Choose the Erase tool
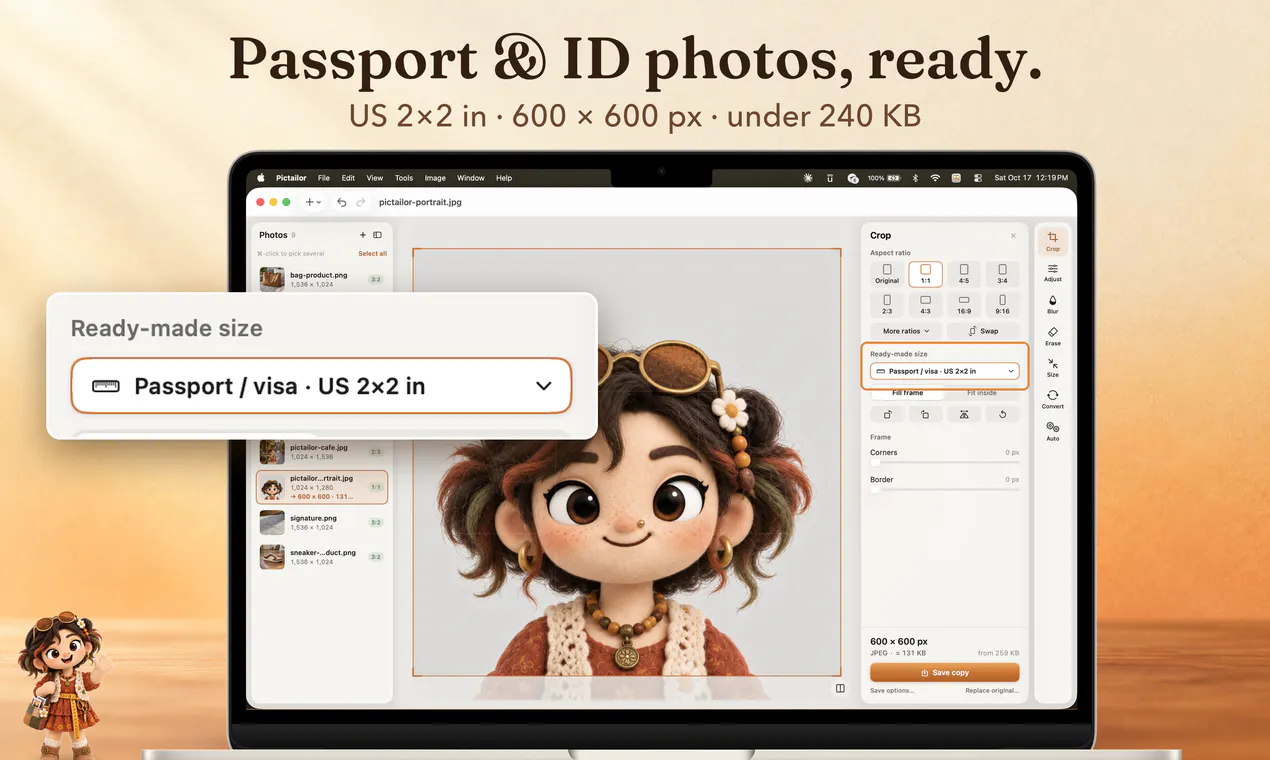Screen dimensions: 1270x760 click(x=1052, y=336)
